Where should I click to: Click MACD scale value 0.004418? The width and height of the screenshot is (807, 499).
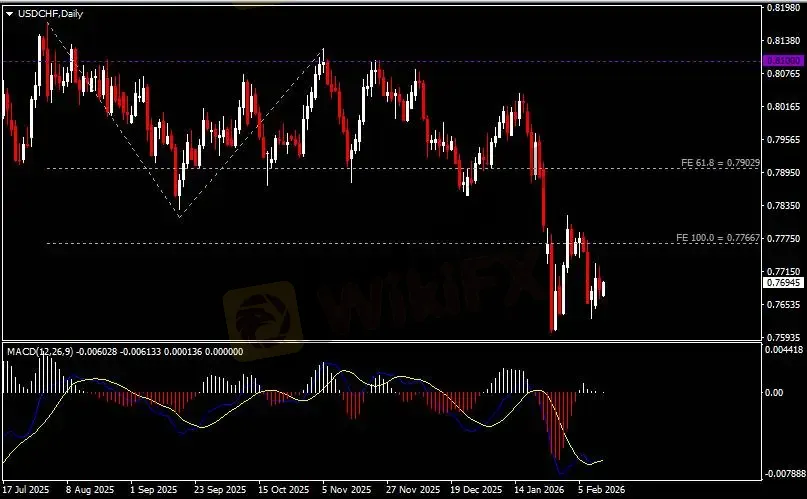coord(784,350)
